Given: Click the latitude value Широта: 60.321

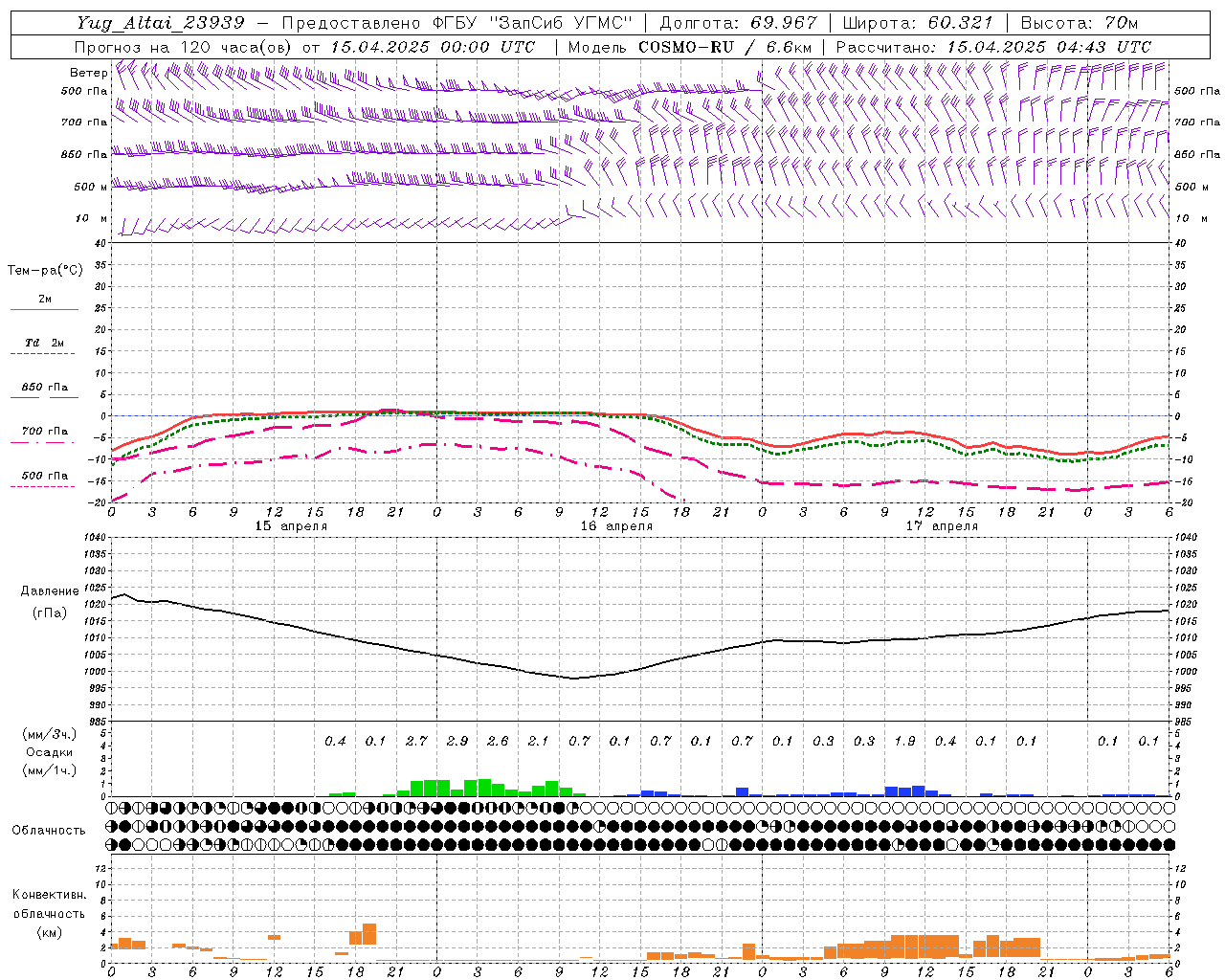Looking at the screenshot, I should (x=918, y=22).
